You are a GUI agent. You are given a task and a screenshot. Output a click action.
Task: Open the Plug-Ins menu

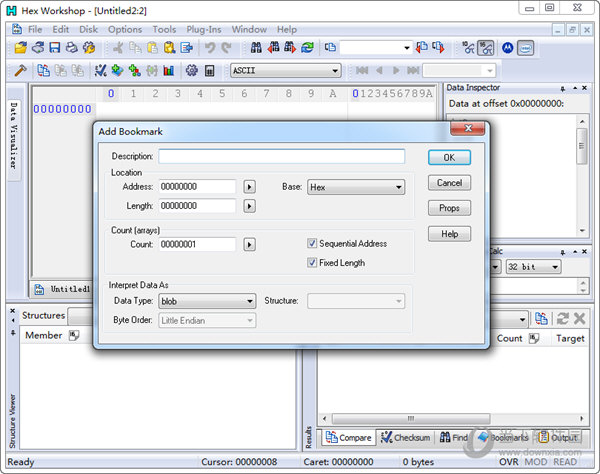point(204,29)
